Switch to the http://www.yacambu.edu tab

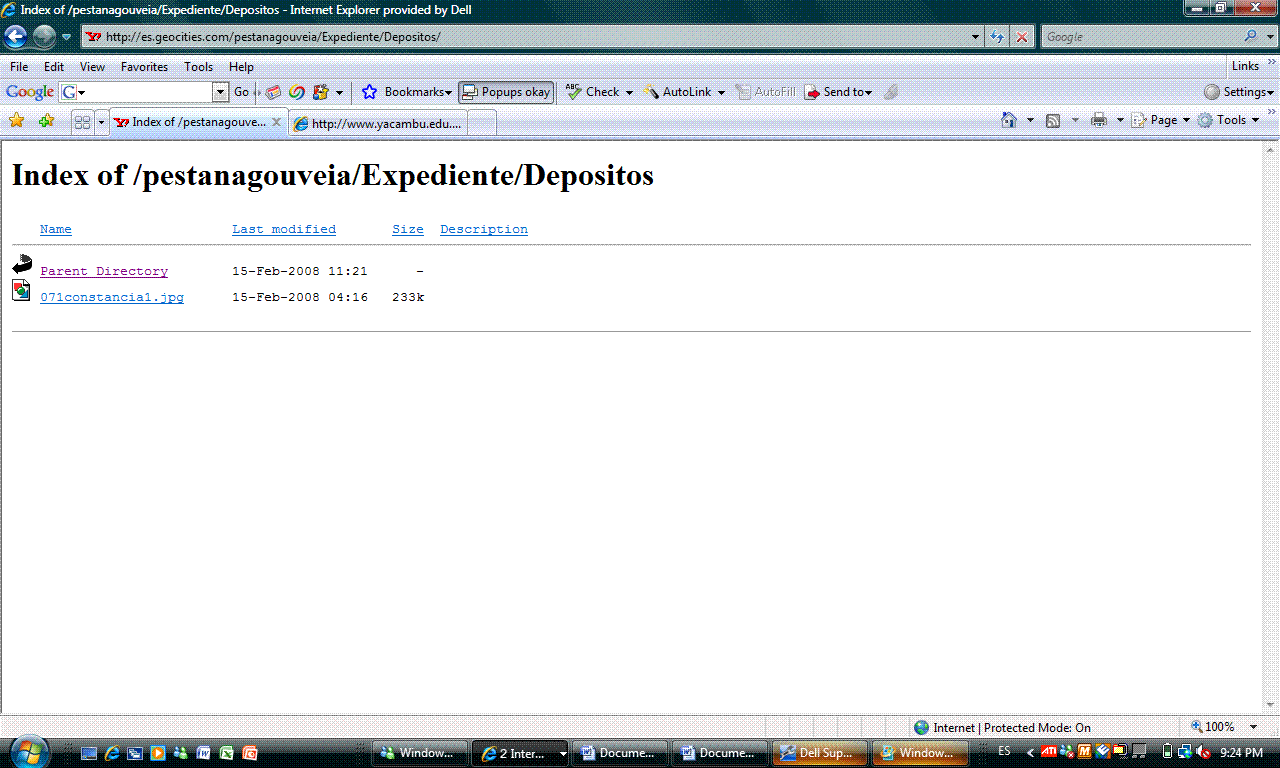pyautogui.click(x=378, y=124)
